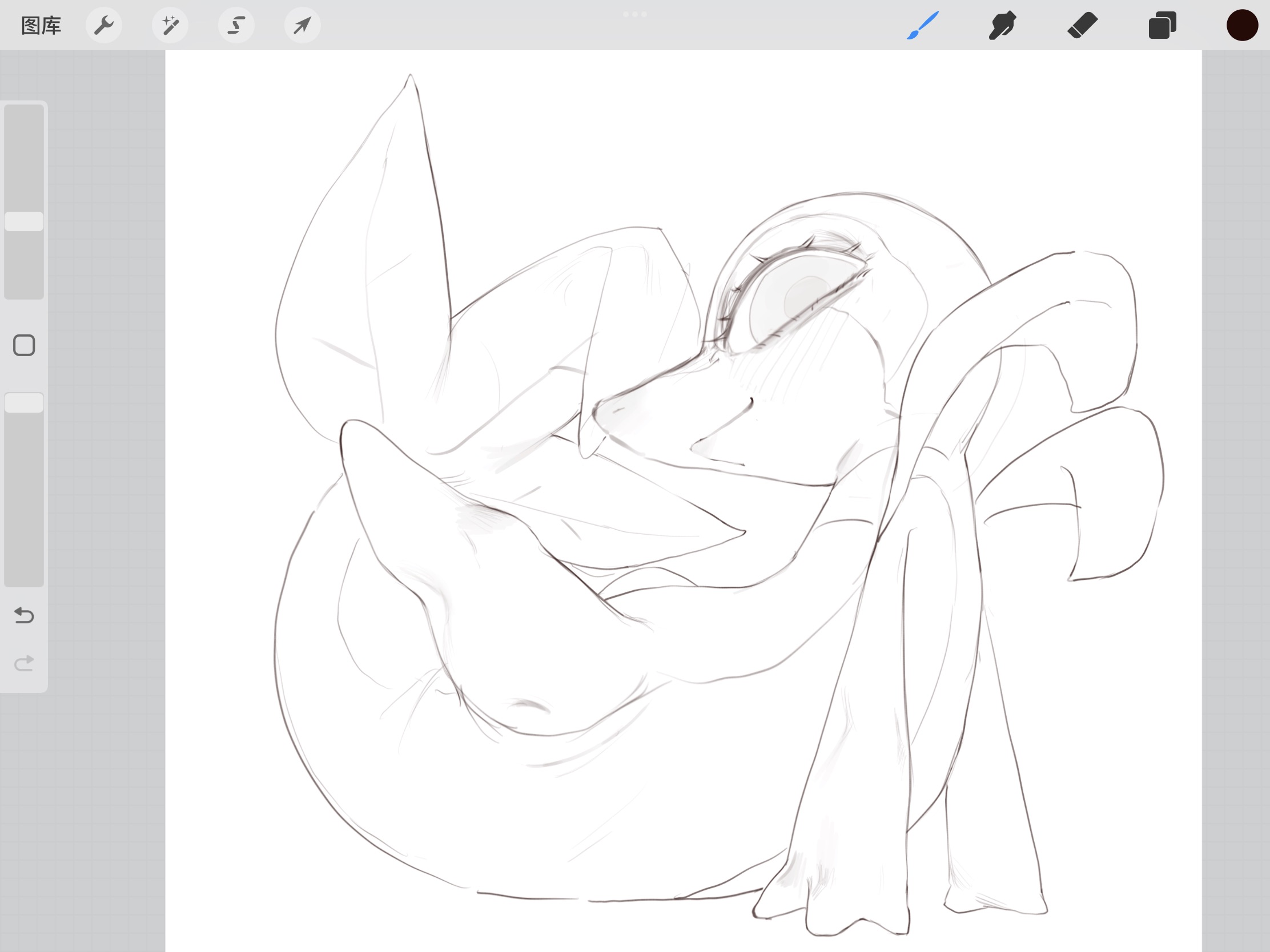The width and height of the screenshot is (1270, 952).
Task: Select the blue Brush tool
Action: click(923, 26)
